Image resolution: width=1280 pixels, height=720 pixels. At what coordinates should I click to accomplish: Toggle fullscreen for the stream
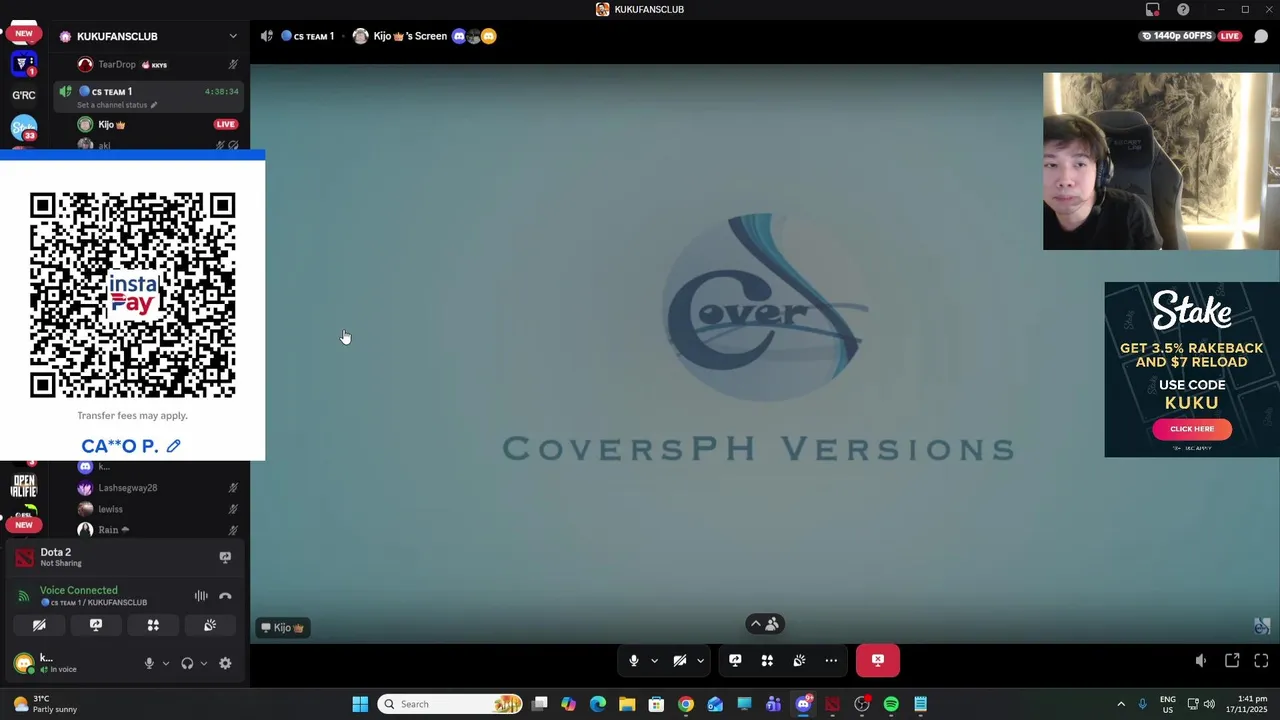click(1261, 660)
